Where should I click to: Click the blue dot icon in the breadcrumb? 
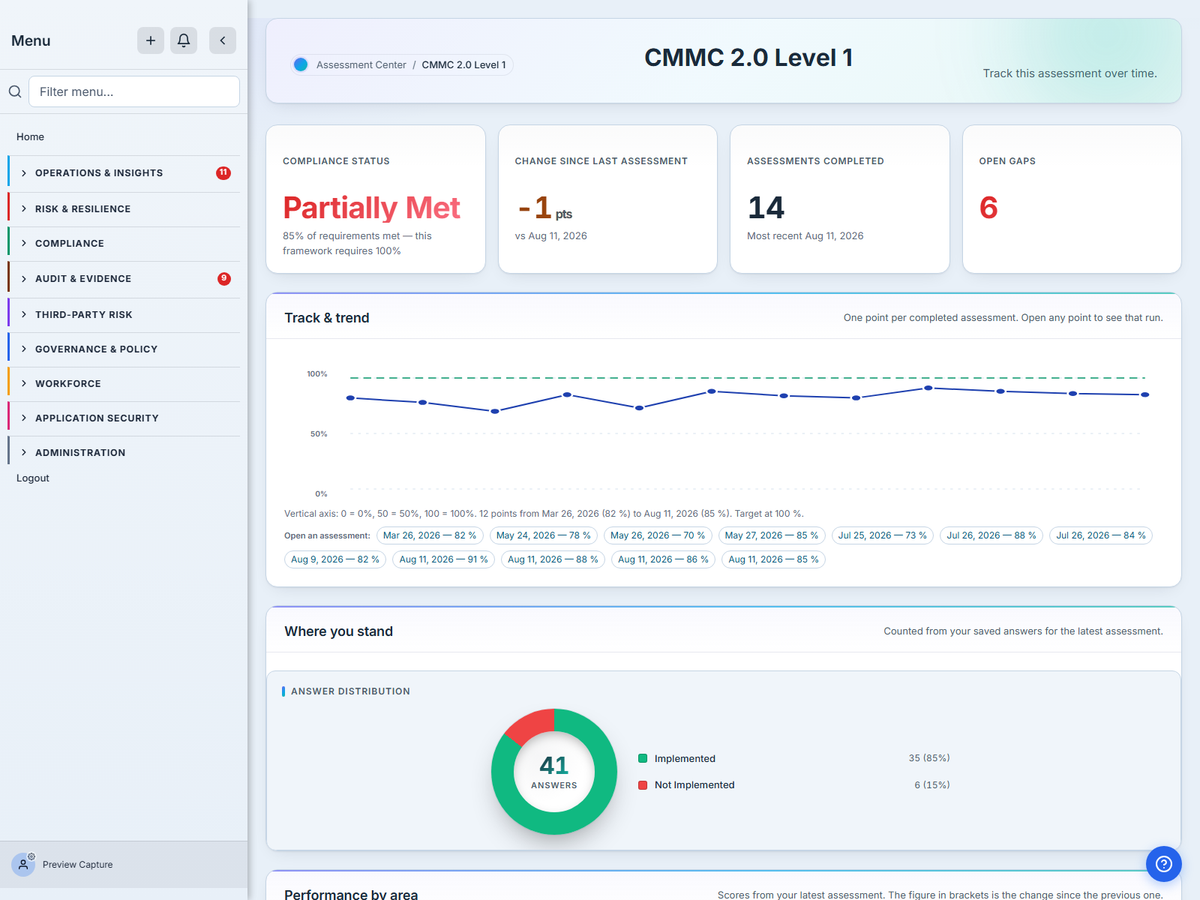pos(300,65)
